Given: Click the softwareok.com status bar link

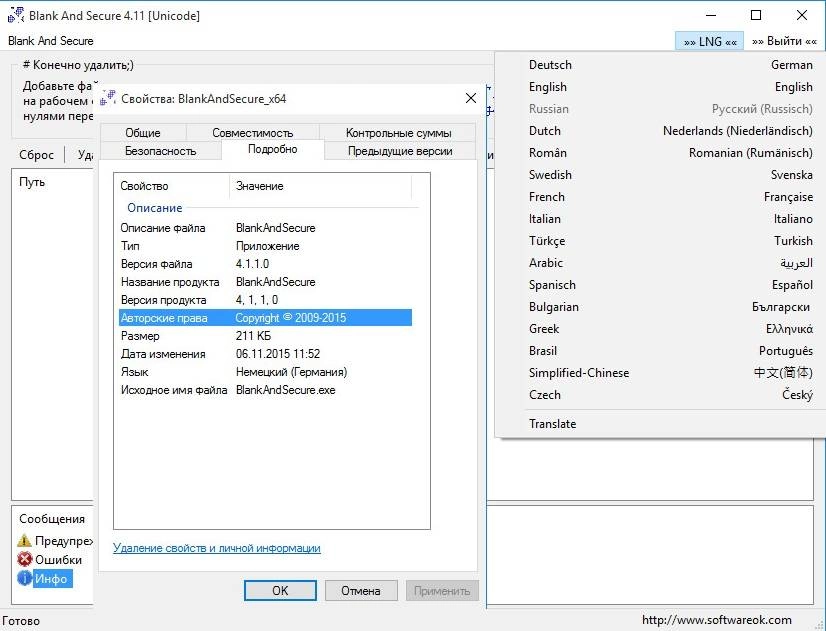Looking at the screenshot, I should (716, 619).
